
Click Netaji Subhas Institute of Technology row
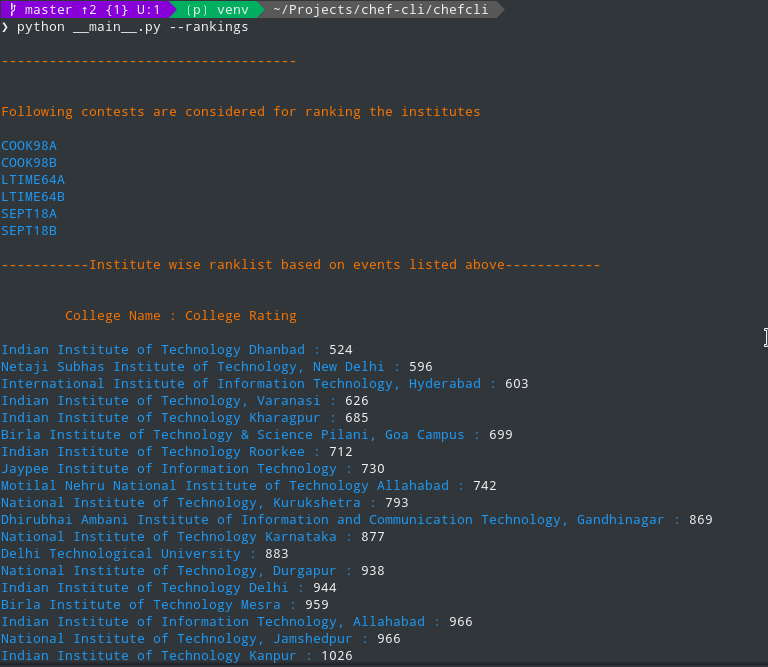tap(216, 367)
